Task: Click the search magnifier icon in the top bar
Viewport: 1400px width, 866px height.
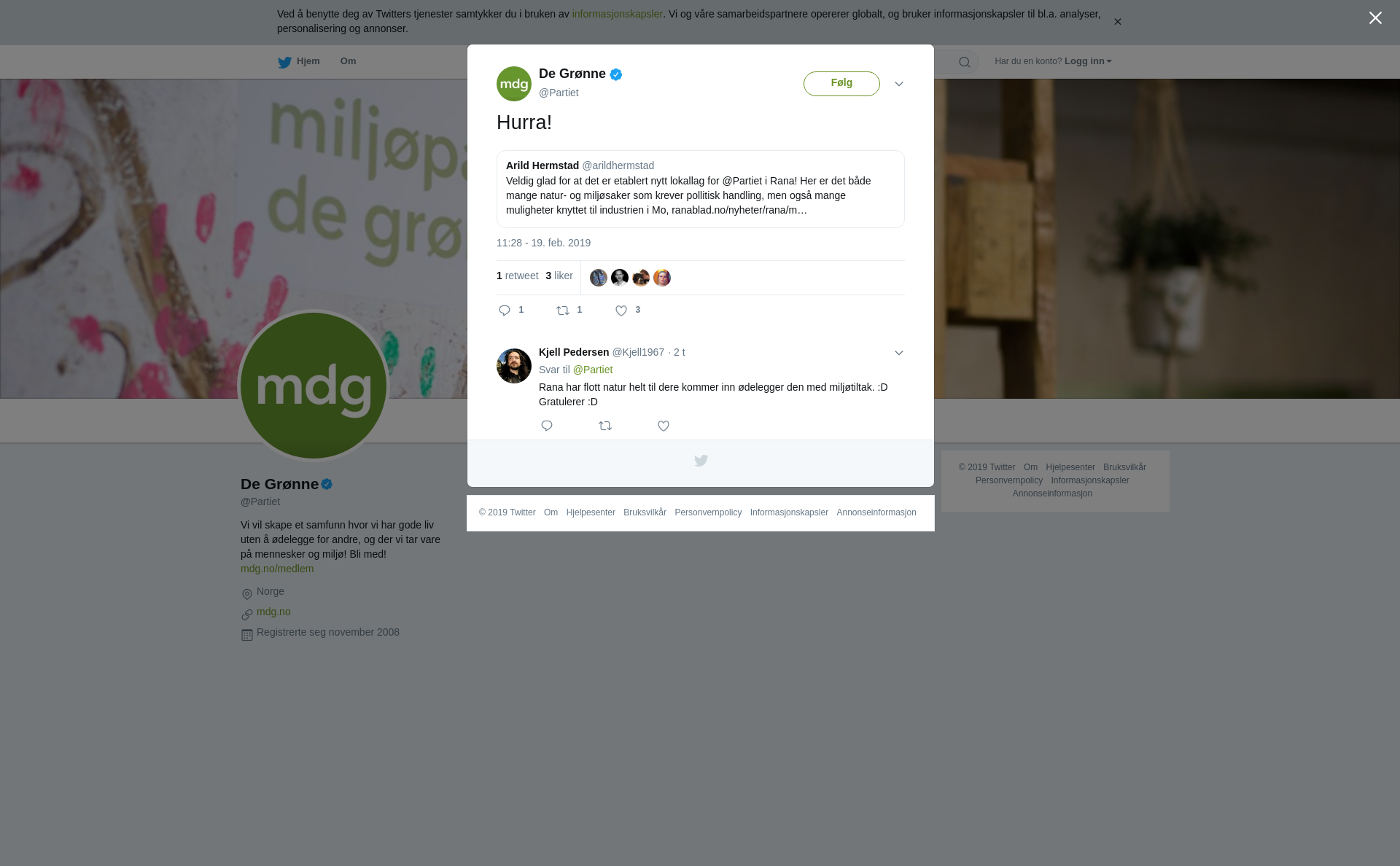Action: pos(965,62)
